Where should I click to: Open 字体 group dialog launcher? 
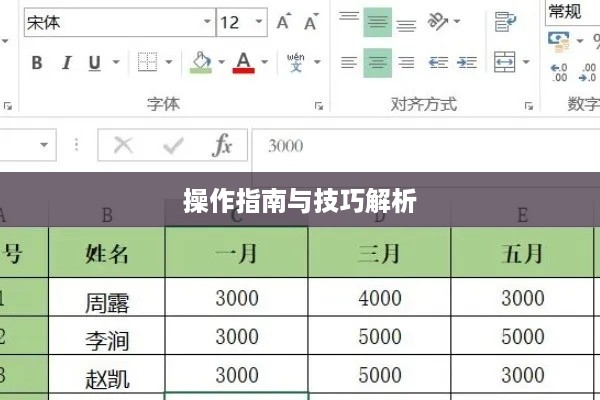coord(319,106)
